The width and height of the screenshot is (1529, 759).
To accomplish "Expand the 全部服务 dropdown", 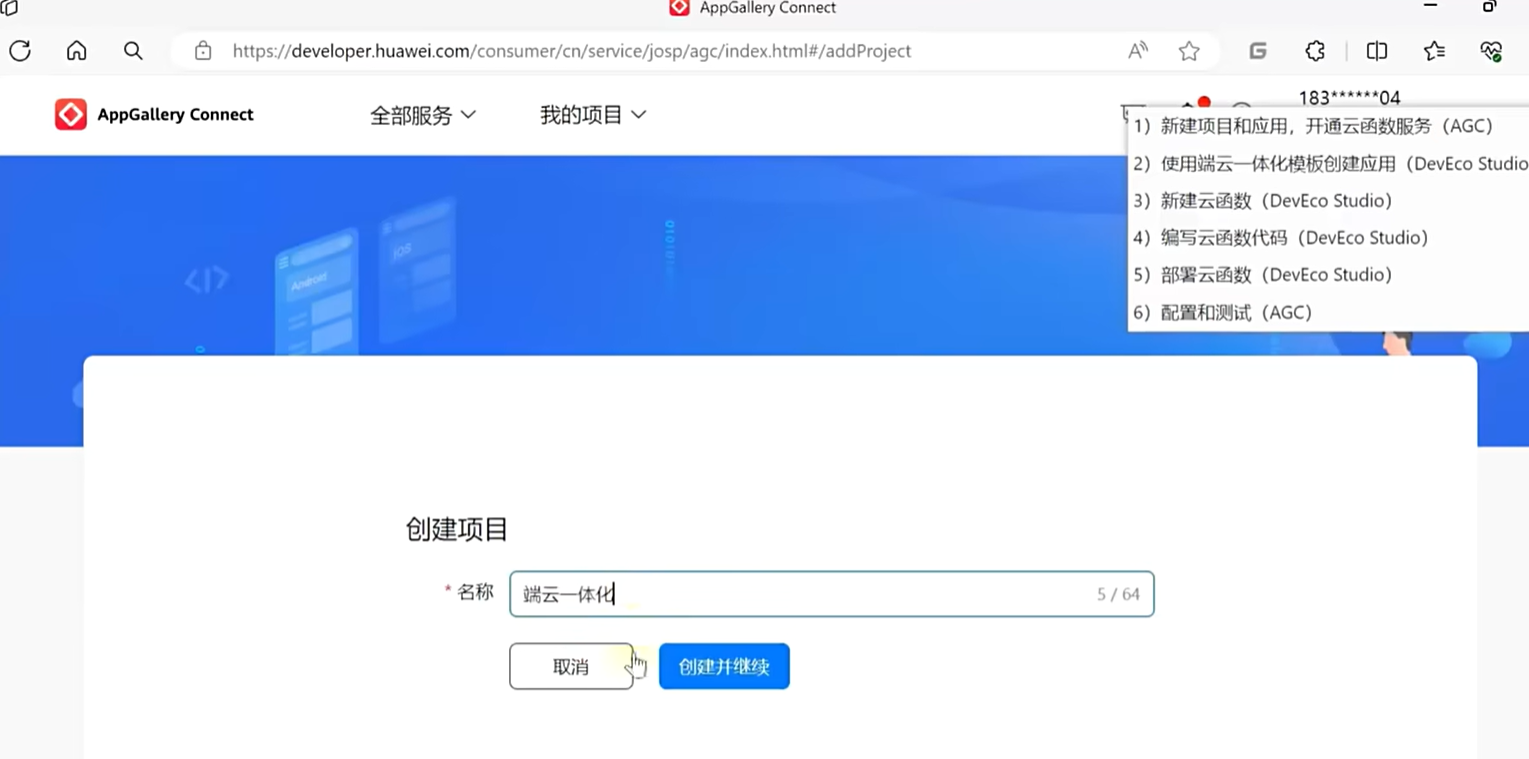I will click(422, 116).
